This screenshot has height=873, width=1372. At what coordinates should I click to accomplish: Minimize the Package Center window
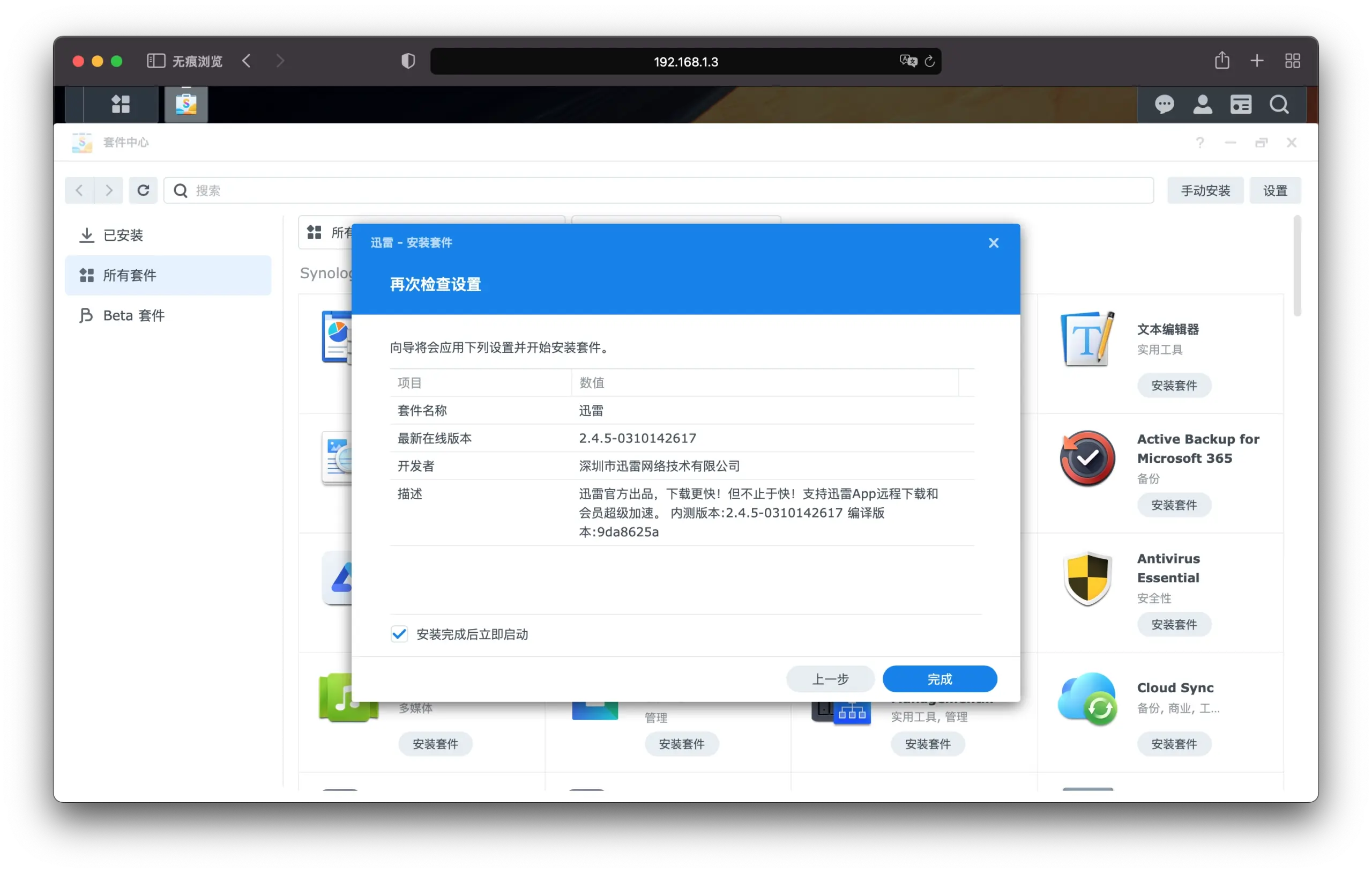tap(1230, 143)
